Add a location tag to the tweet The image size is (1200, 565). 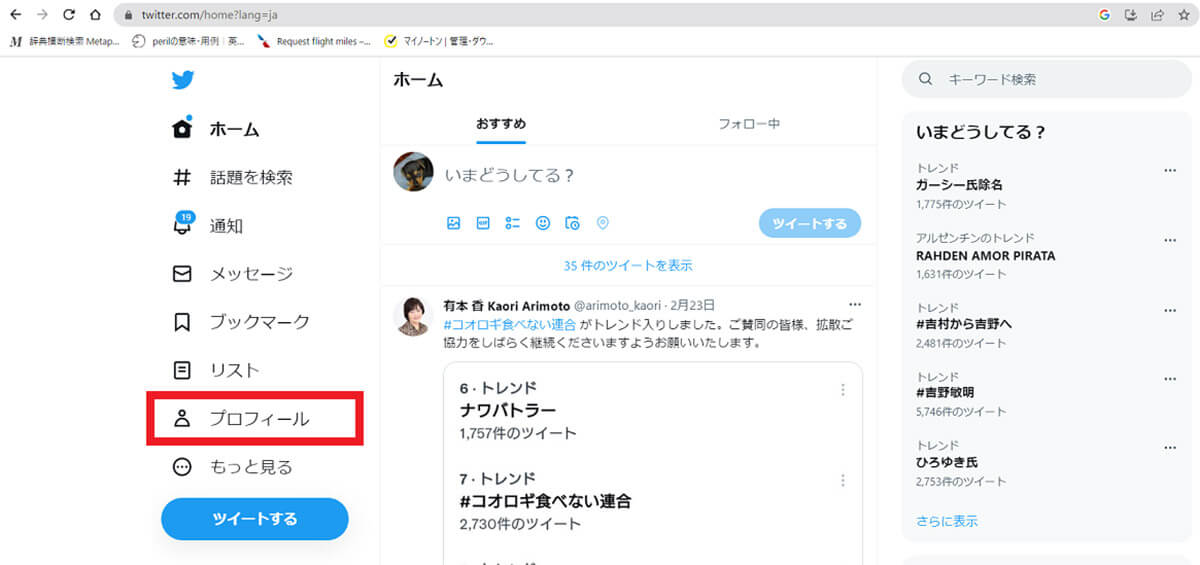tap(603, 223)
